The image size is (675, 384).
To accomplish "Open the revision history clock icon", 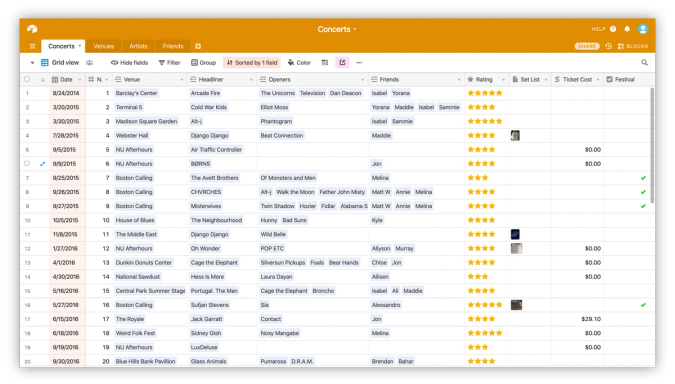I will [608, 46].
